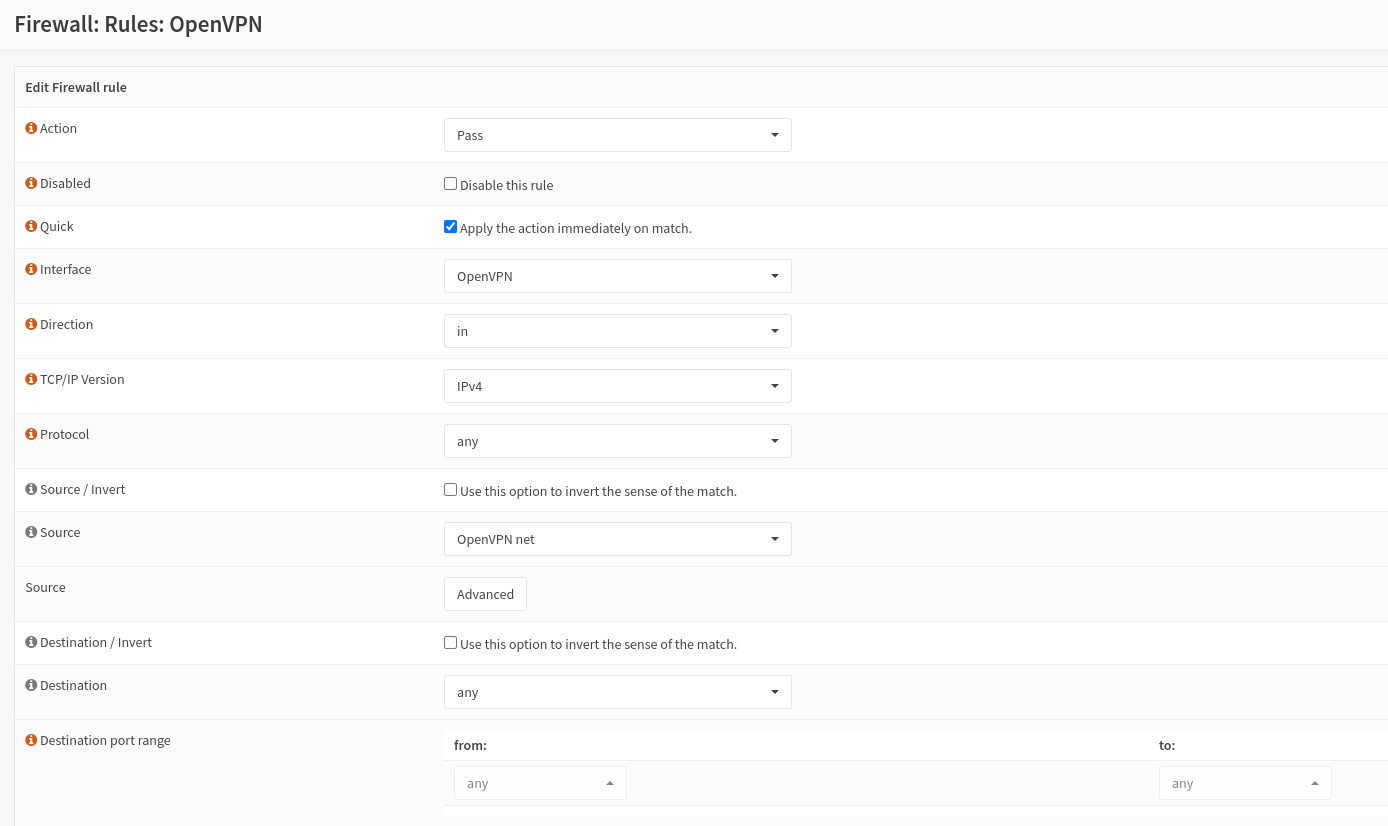The image size is (1388, 826).
Task: Enable the Source invert match checkbox
Action: (x=450, y=490)
